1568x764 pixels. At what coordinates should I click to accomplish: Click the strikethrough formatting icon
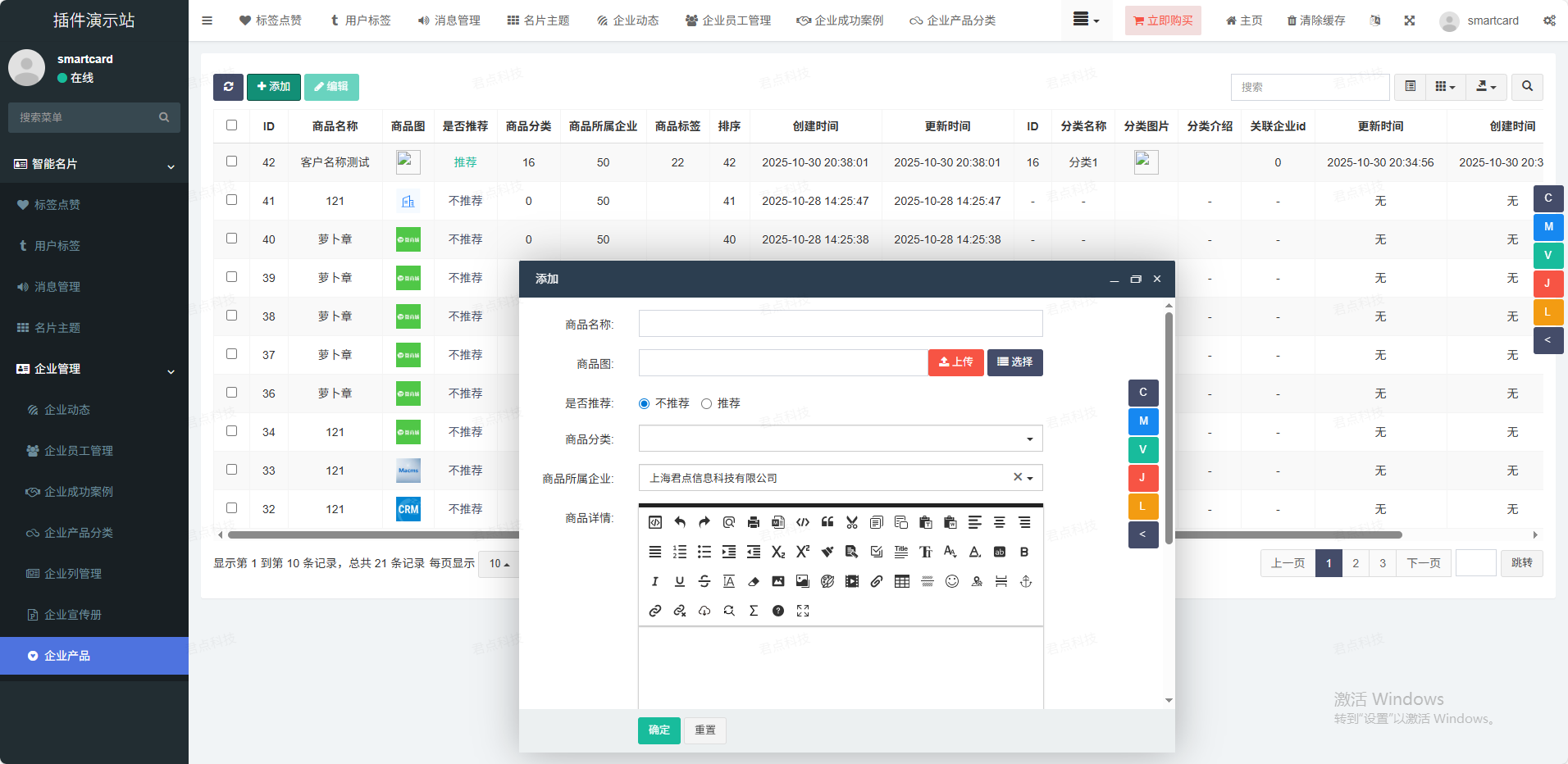click(x=704, y=582)
